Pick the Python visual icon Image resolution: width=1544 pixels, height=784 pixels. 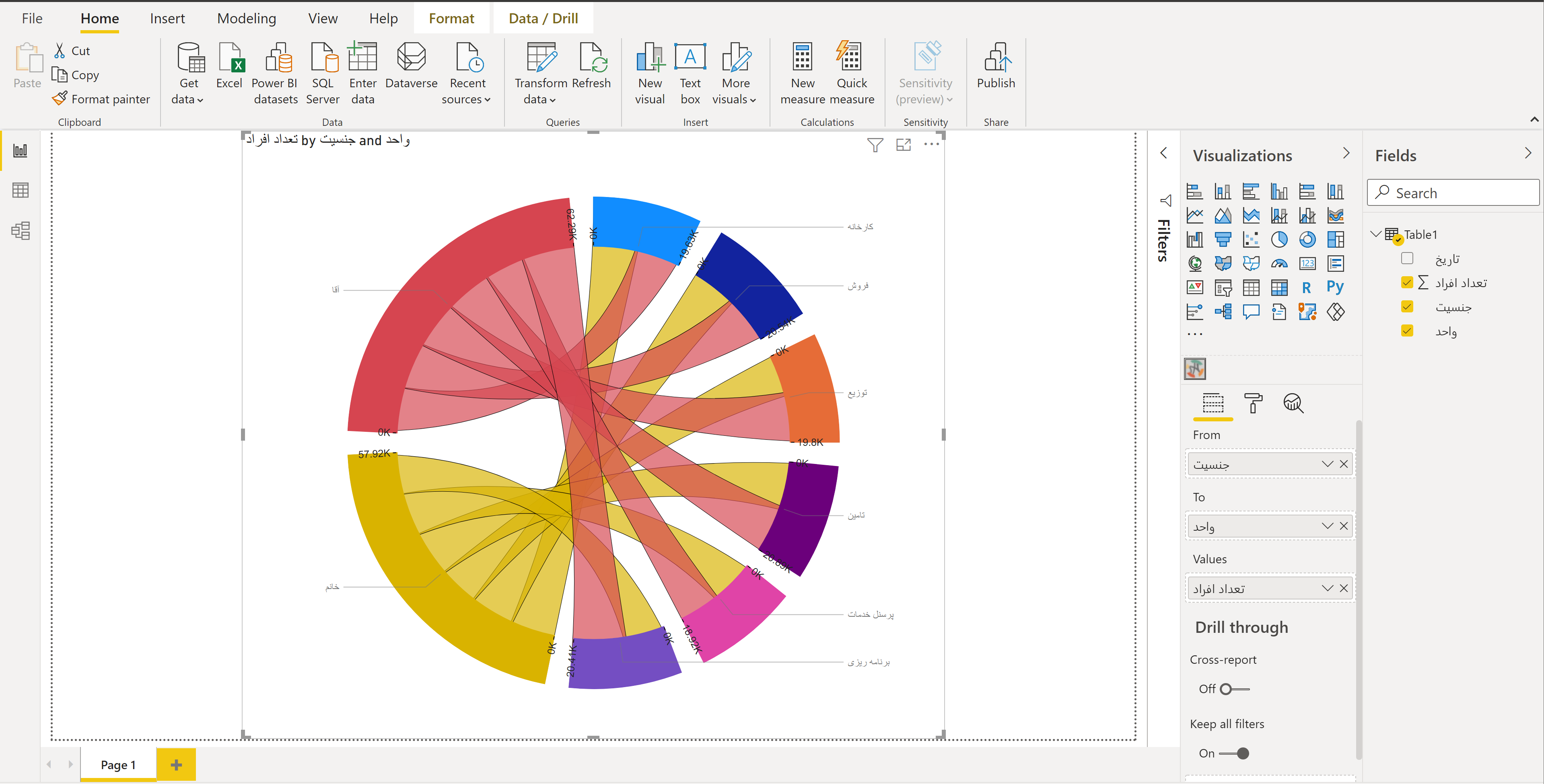1335,287
